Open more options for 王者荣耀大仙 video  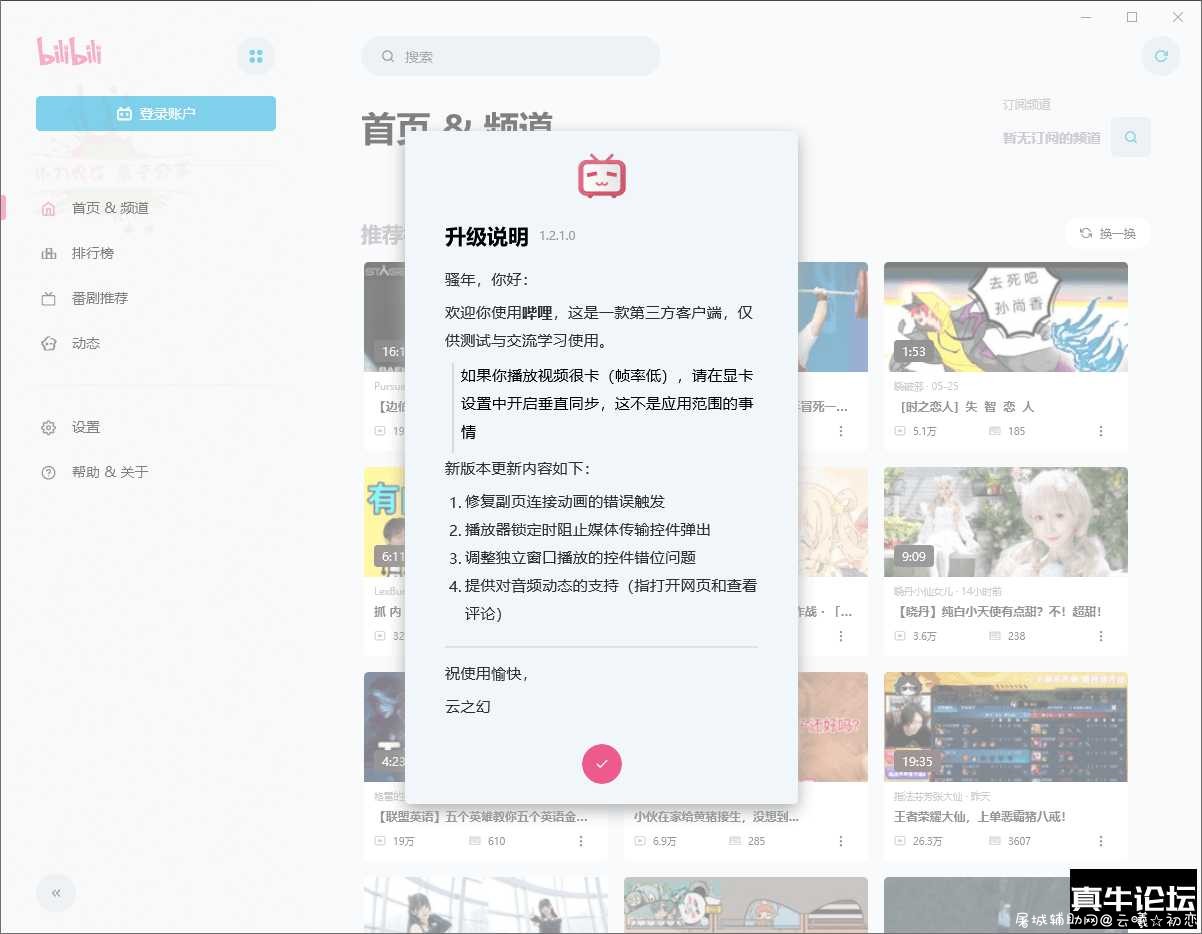pyautogui.click(x=1101, y=841)
